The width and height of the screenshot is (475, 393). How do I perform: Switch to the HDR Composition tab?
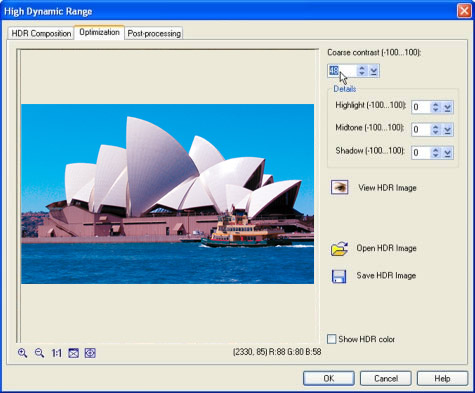pos(41,33)
